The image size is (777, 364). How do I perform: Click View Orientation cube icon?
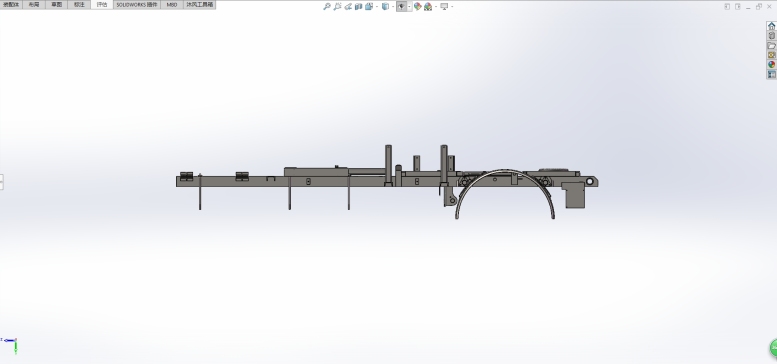pyautogui.click(x=386, y=6)
